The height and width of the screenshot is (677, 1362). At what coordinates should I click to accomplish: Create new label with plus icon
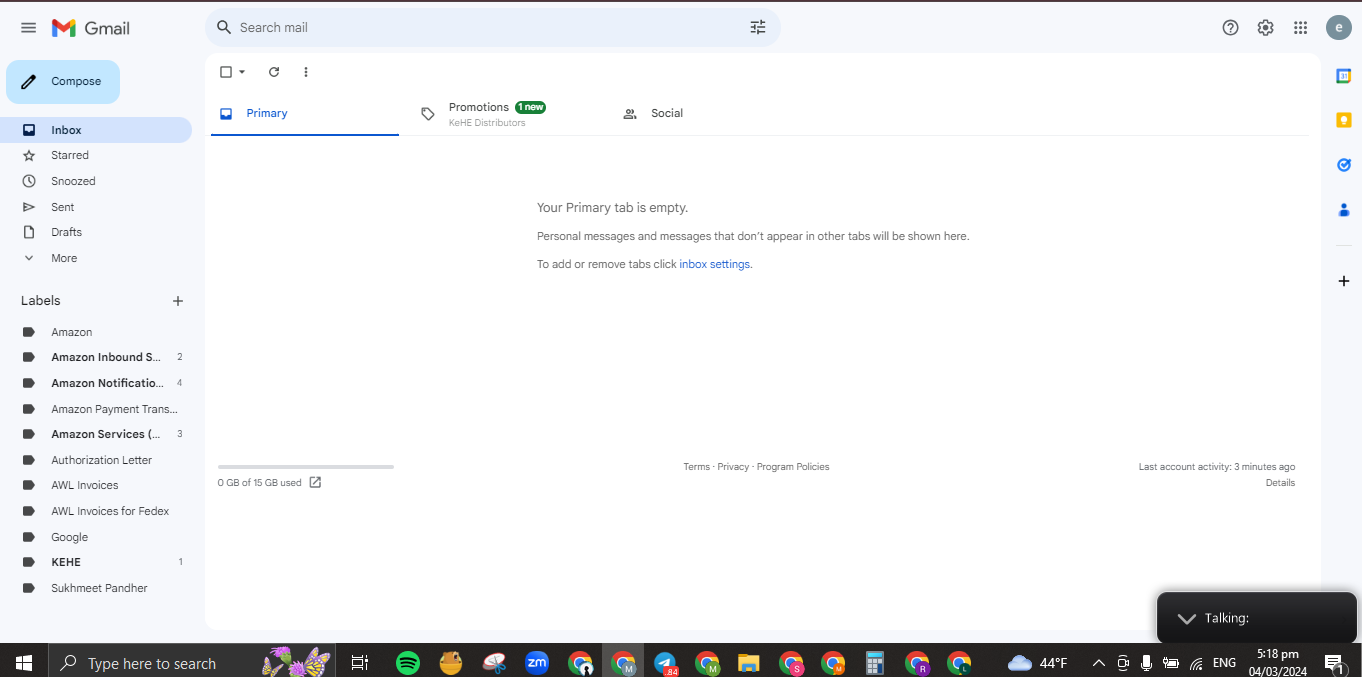178,301
